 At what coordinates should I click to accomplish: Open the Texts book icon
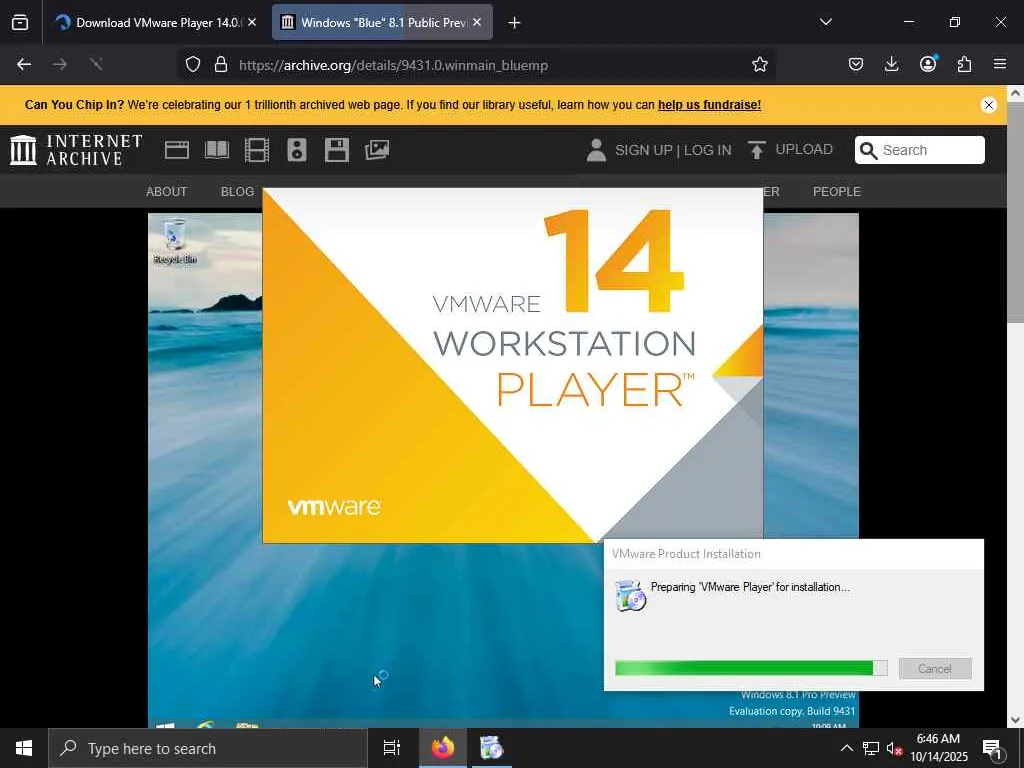pyautogui.click(x=217, y=150)
